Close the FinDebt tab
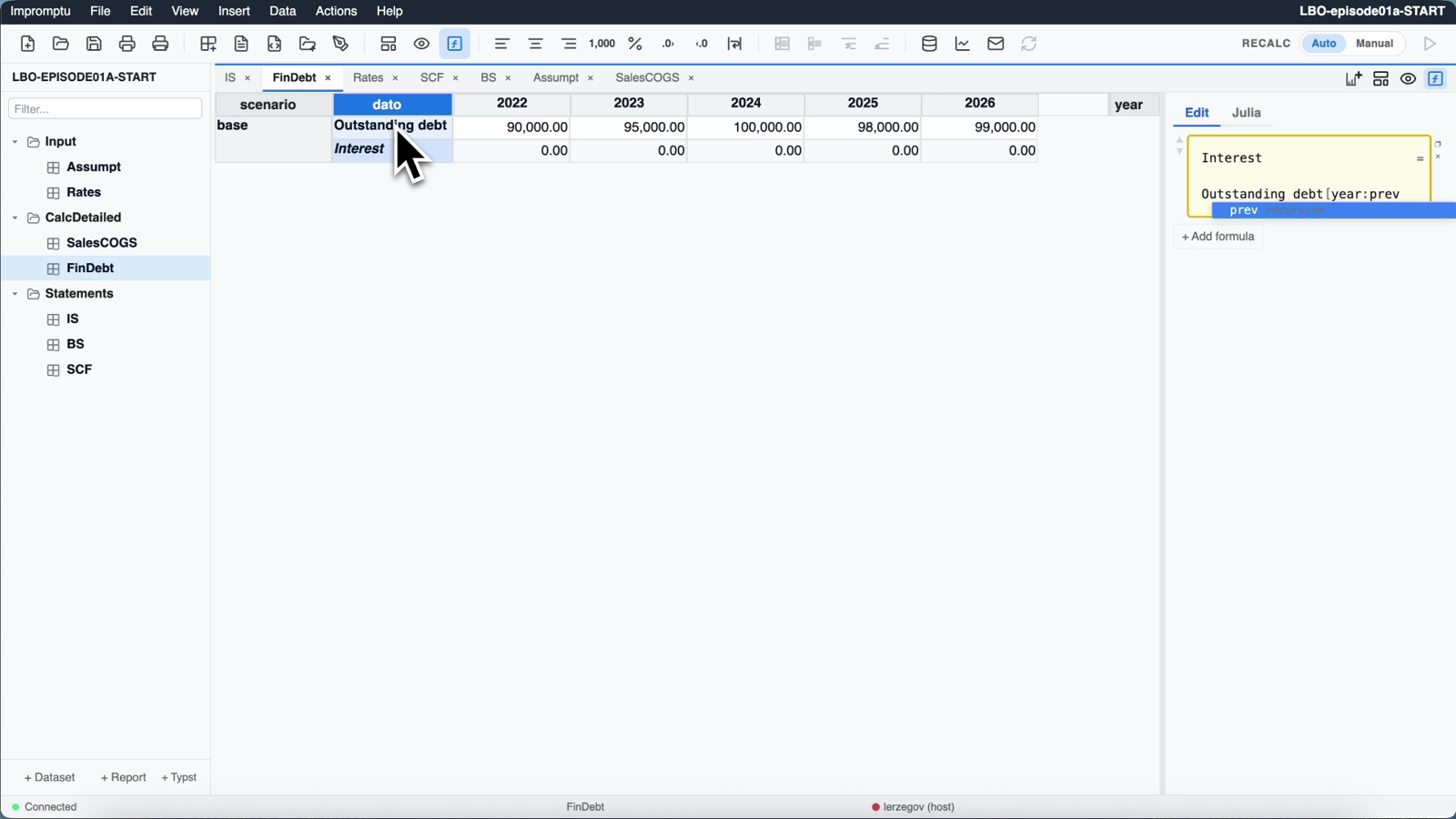This screenshot has width=1456, height=819. click(329, 78)
